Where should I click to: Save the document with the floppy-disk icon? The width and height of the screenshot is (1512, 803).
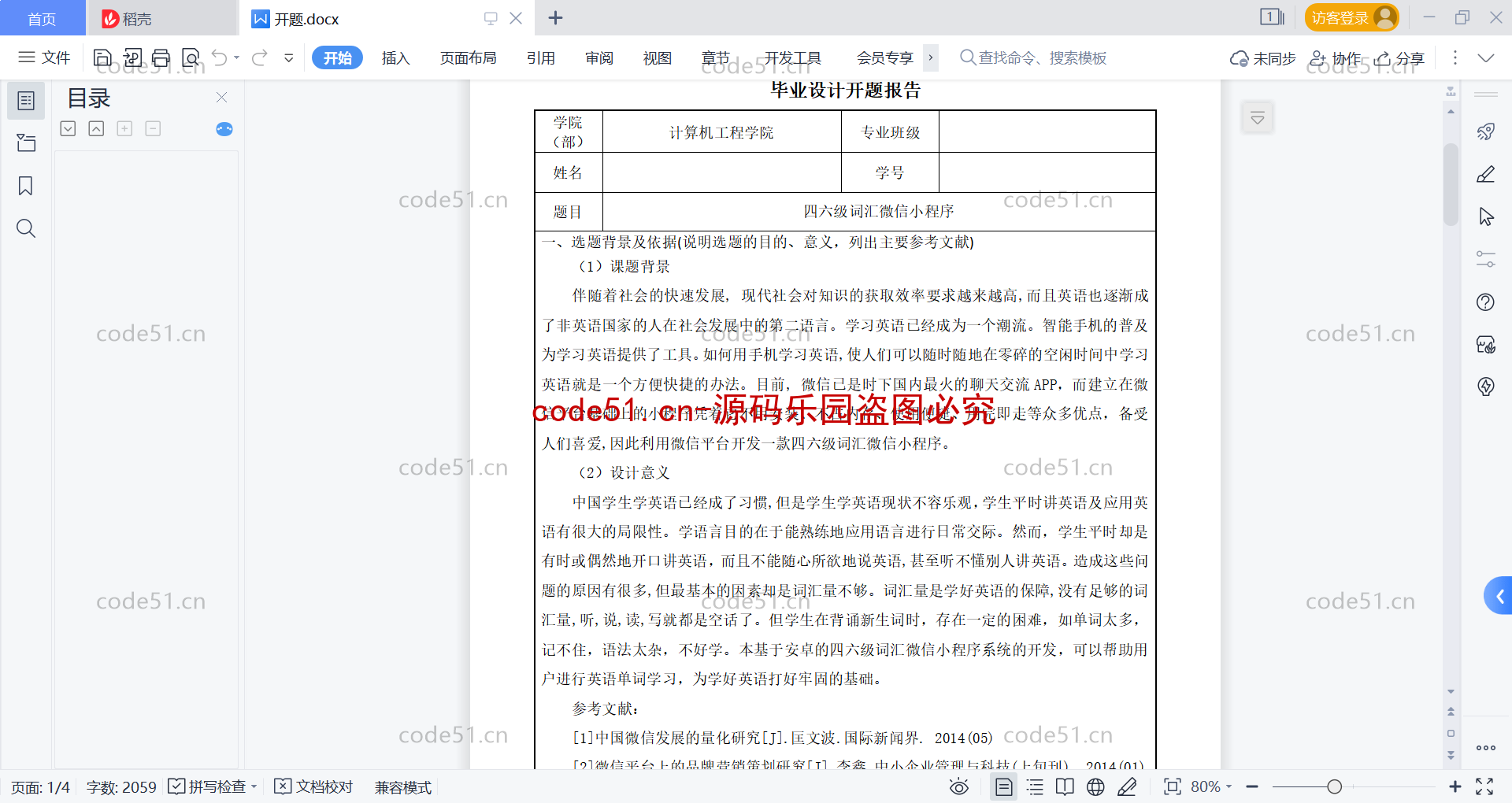[x=102, y=57]
